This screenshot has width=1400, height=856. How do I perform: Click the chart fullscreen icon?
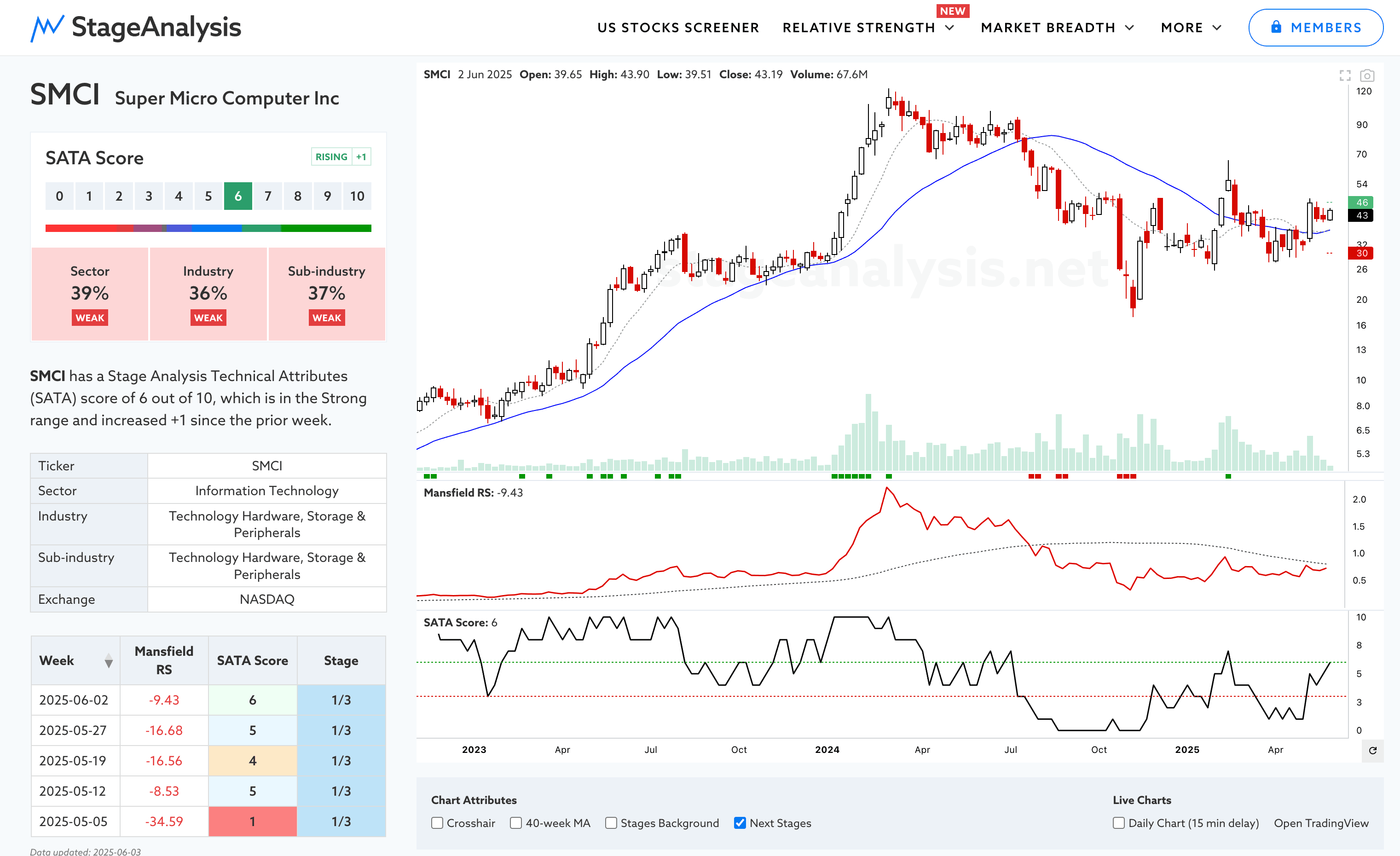(1345, 75)
